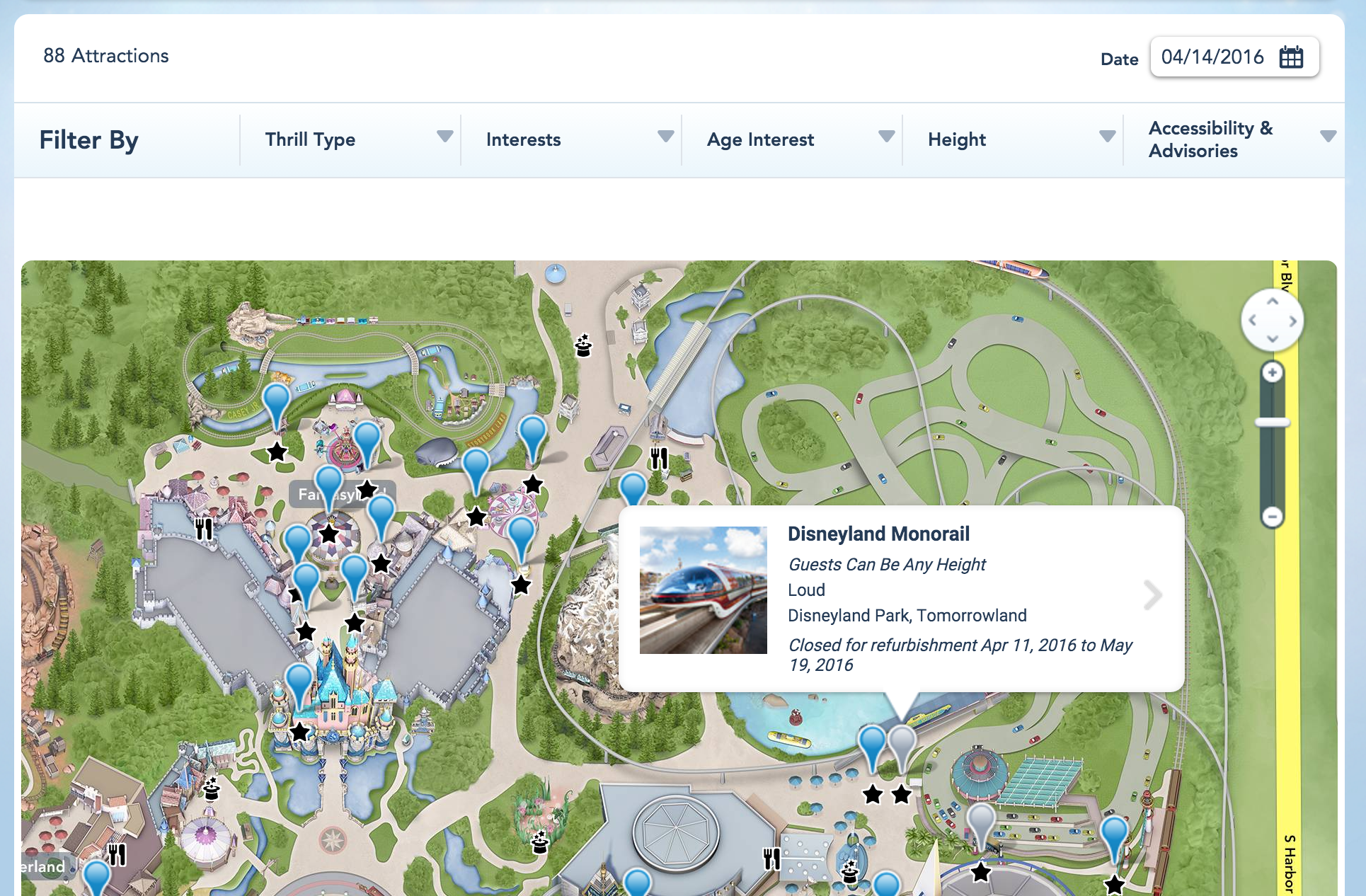The image size is (1366, 896).
Task: Select blue pin above Casey Jr. track
Action: tap(277, 406)
